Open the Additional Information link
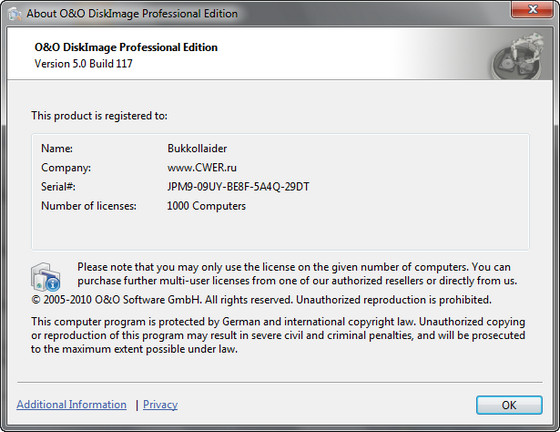This screenshot has height=432, width=560. click(x=71, y=405)
